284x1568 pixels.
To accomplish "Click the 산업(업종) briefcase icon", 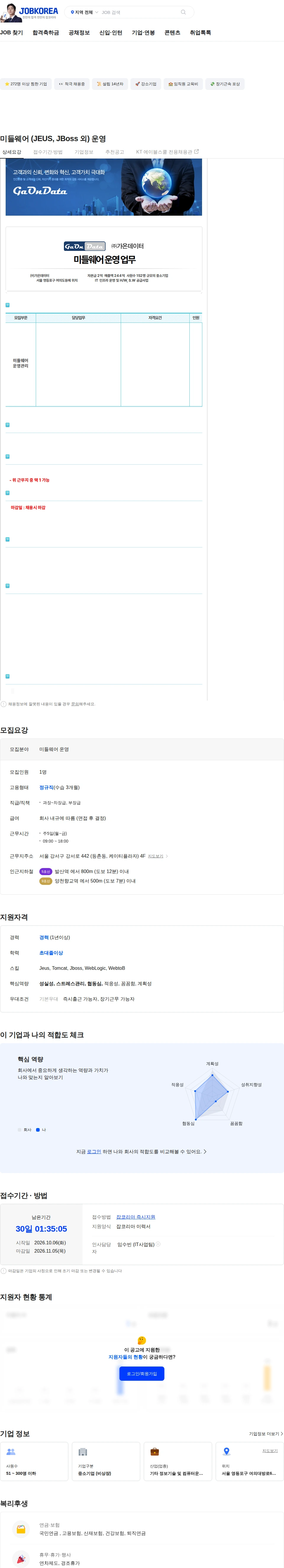I will tap(154, 1451).
